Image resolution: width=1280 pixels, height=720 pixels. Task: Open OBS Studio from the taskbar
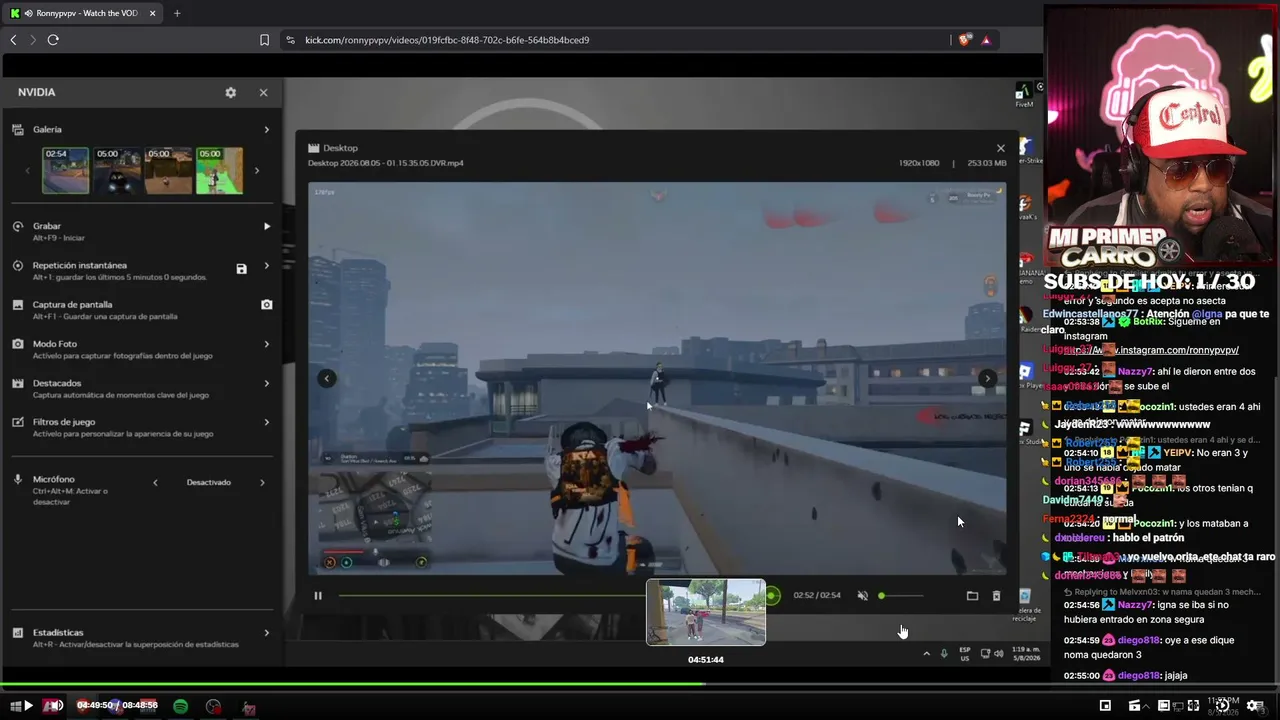[x=213, y=706]
